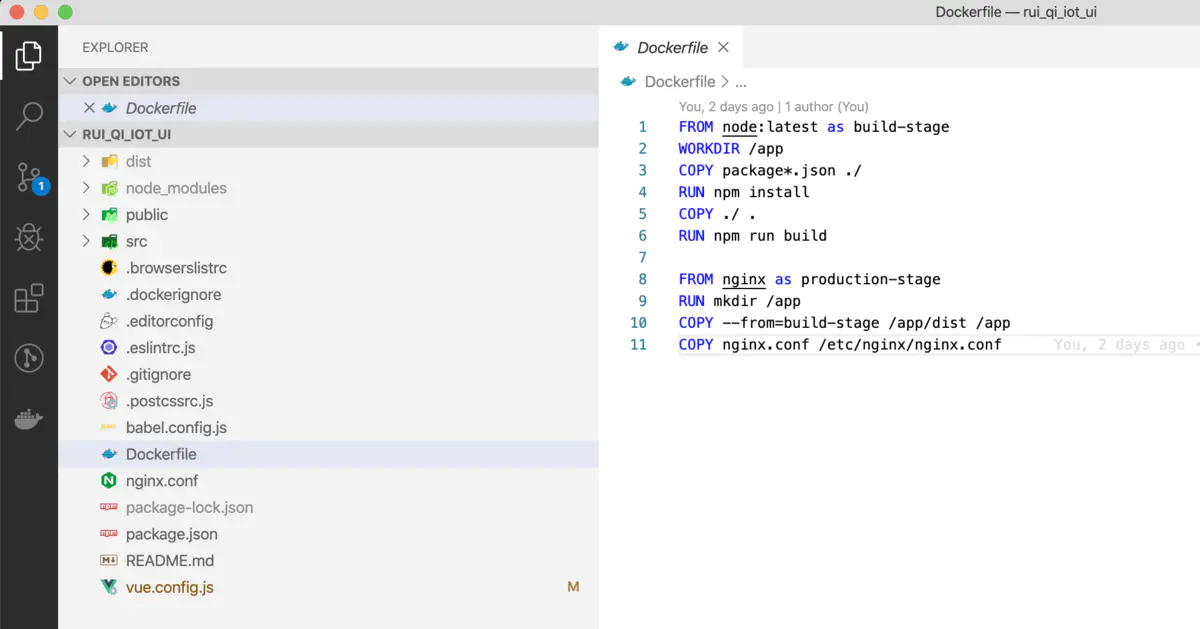
Task: Open the Debug view icon
Action: [x=29, y=238]
